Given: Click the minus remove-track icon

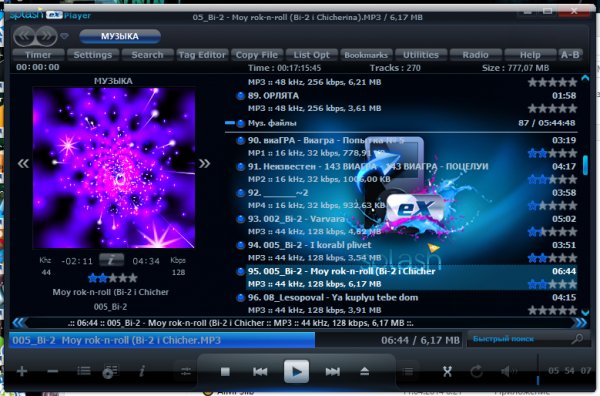Looking at the screenshot, I should click(x=52, y=371).
